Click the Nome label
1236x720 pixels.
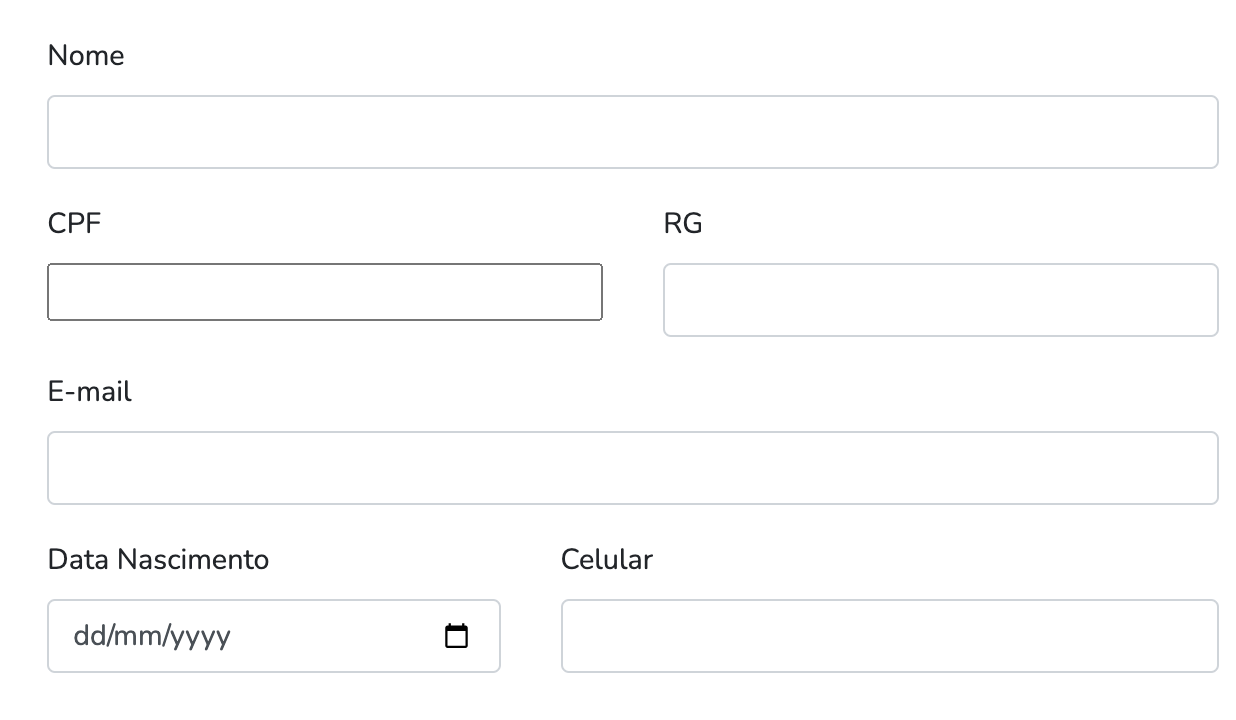[86, 56]
